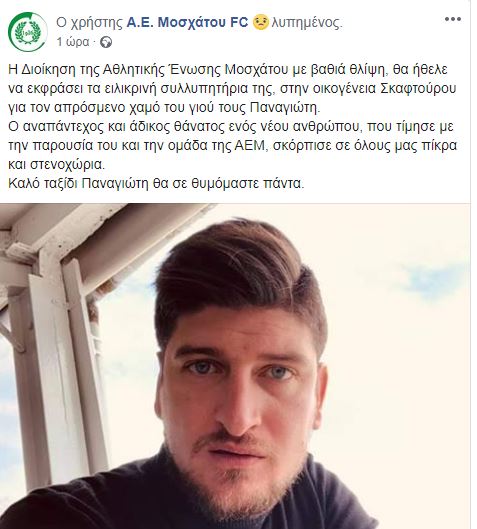Click the line starting "Ο αναπάντεχος και άδικος"
477x529 pixels.
pos(231,127)
